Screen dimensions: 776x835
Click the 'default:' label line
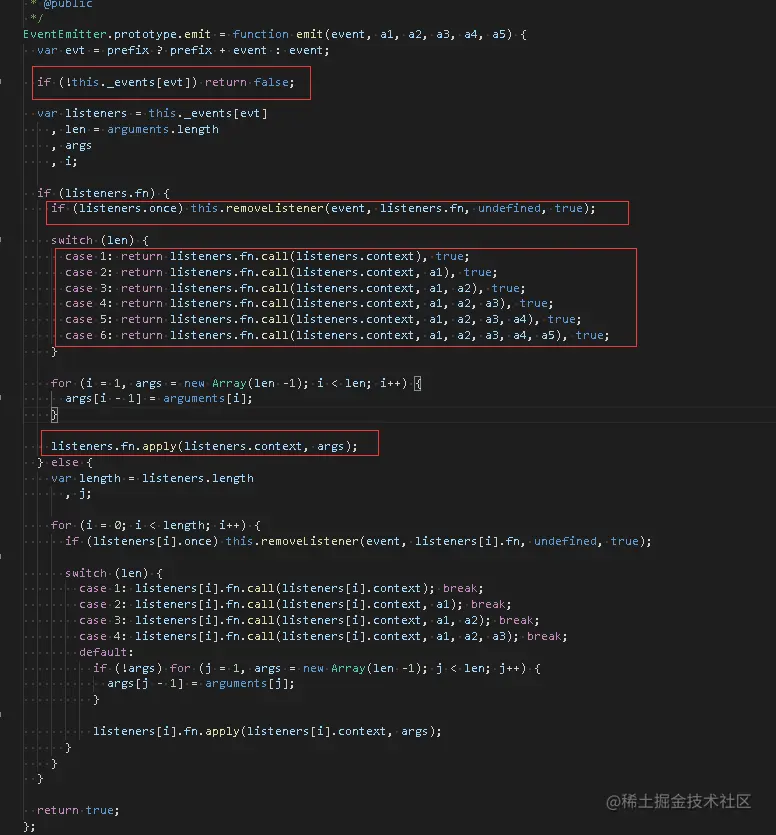coord(106,652)
